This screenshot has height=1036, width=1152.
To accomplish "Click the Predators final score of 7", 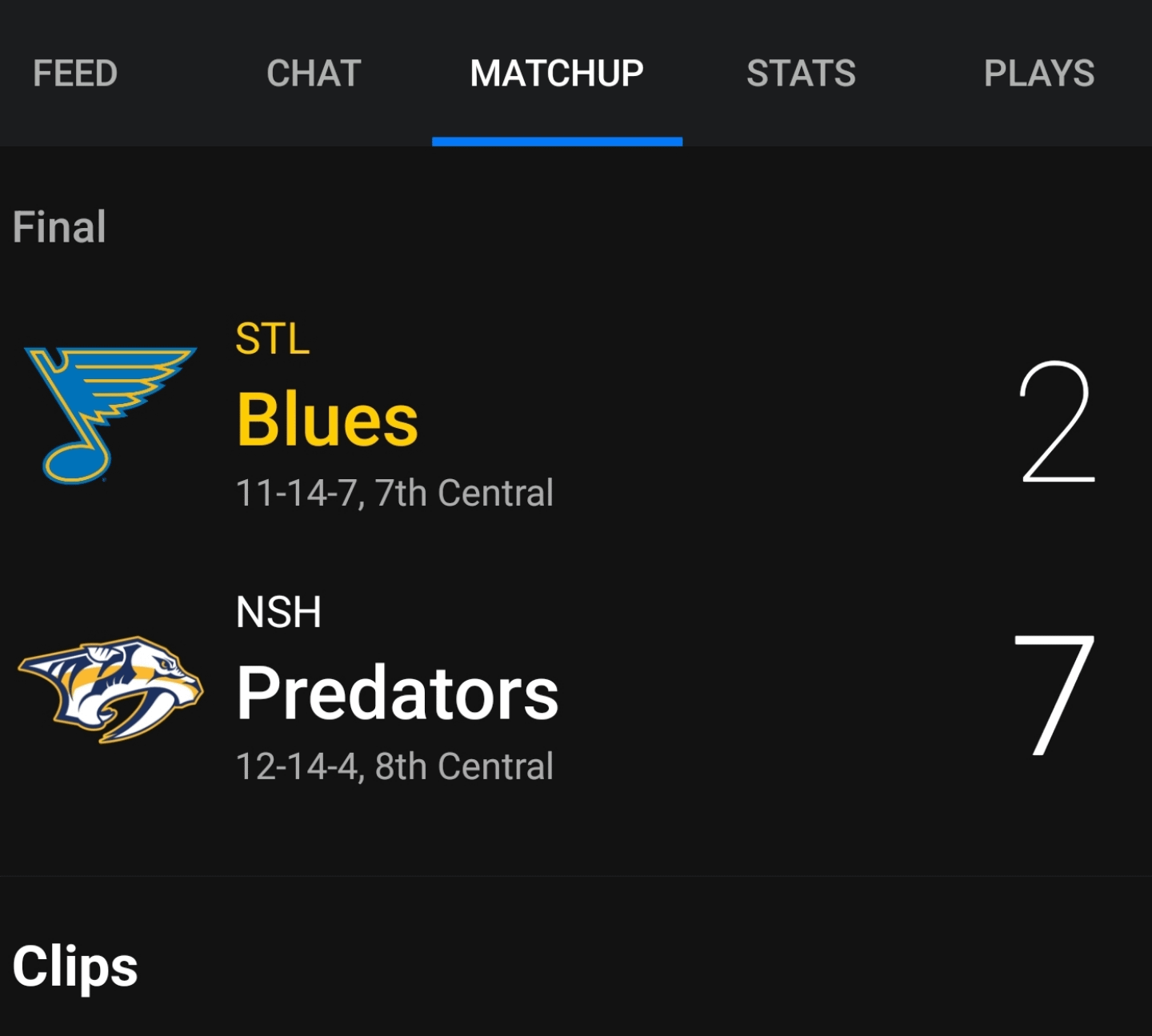I will [1054, 694].
